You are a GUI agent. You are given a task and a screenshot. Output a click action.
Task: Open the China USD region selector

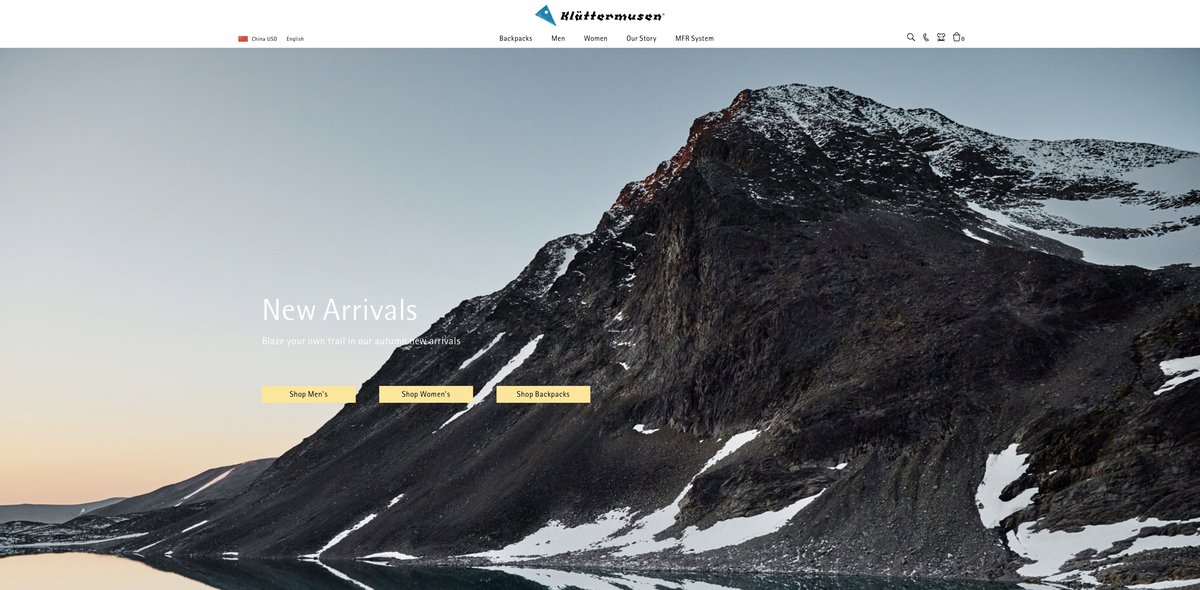264,39
